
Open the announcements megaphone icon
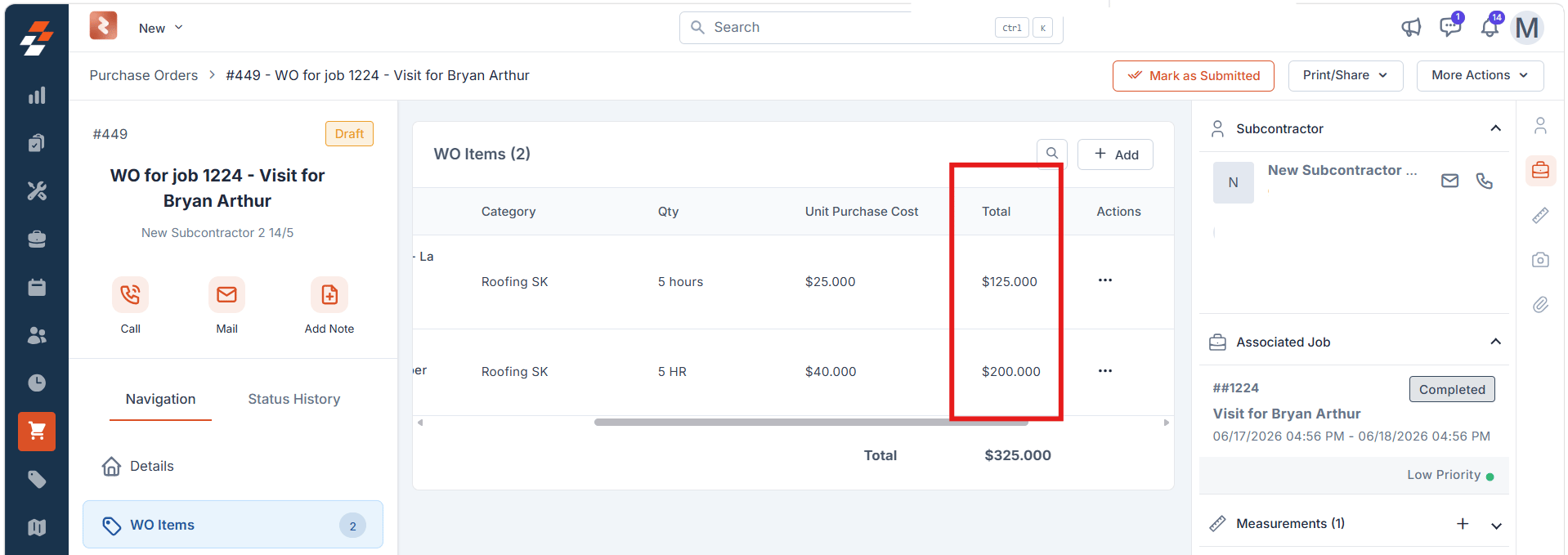tap(1411, 28)
